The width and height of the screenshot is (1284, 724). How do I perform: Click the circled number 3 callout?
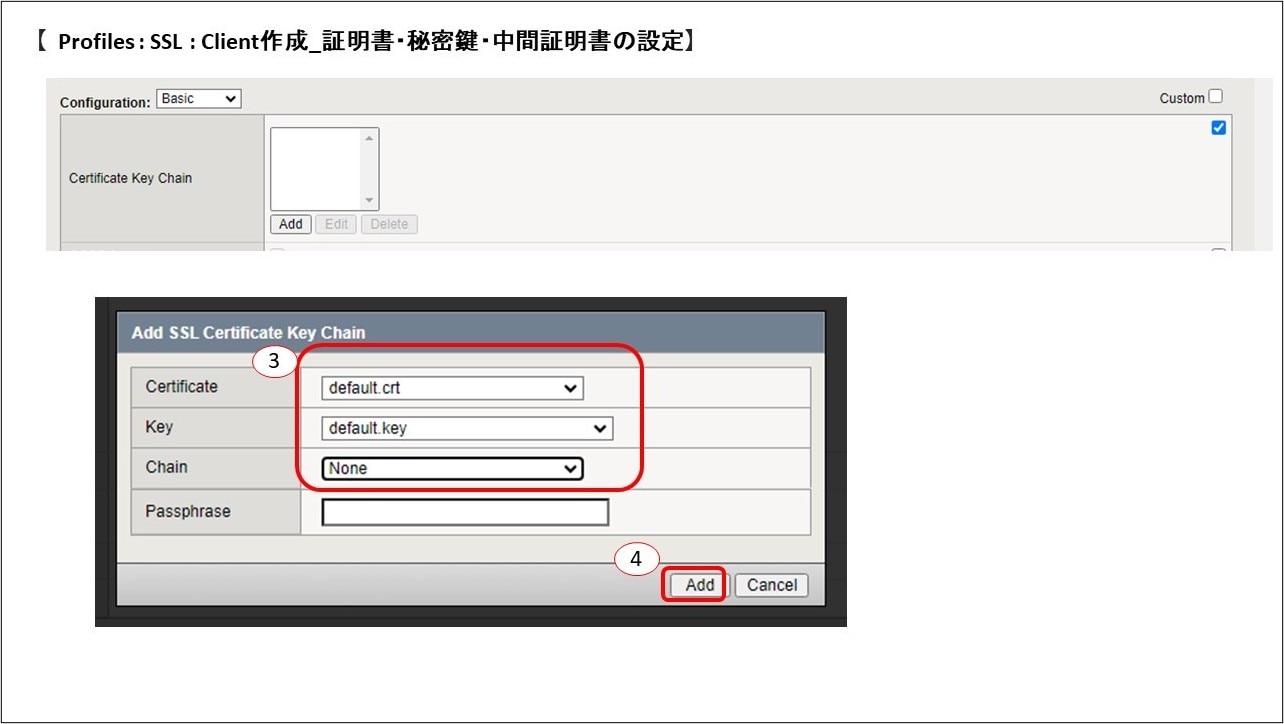click(x=273, y=362)
